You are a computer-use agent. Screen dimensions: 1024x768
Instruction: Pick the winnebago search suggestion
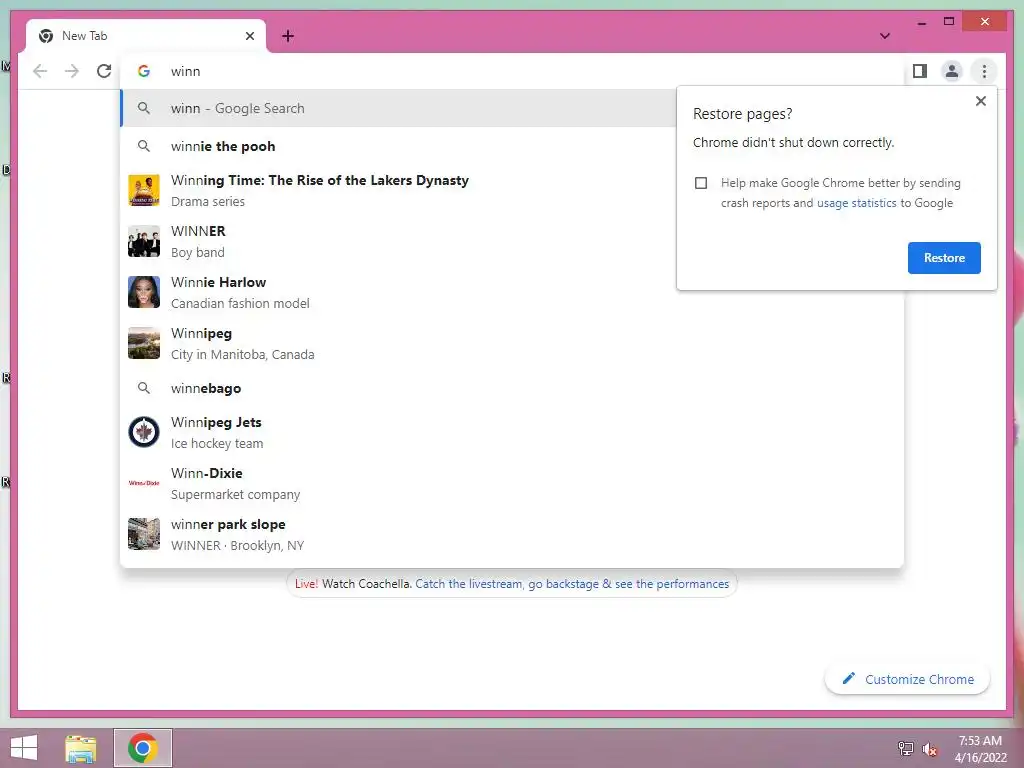coord(512,388)
